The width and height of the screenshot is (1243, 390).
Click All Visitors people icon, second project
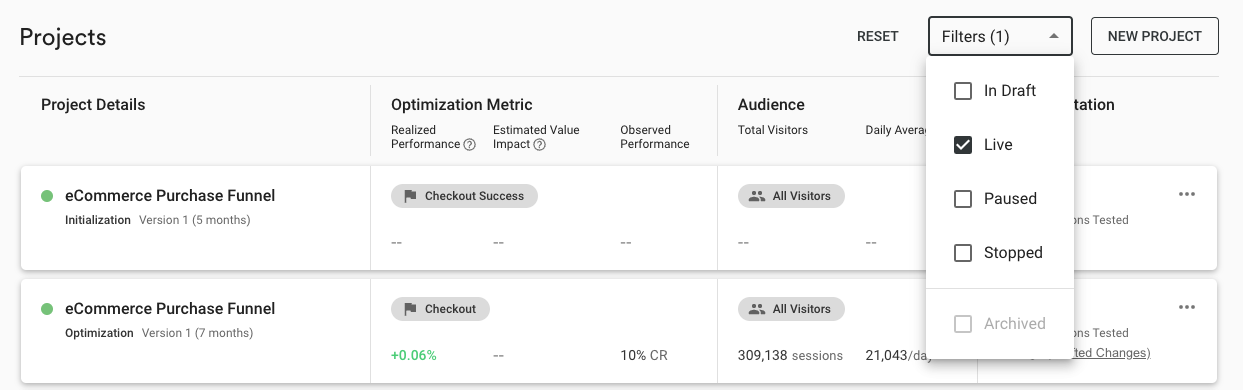click(757, 309)
